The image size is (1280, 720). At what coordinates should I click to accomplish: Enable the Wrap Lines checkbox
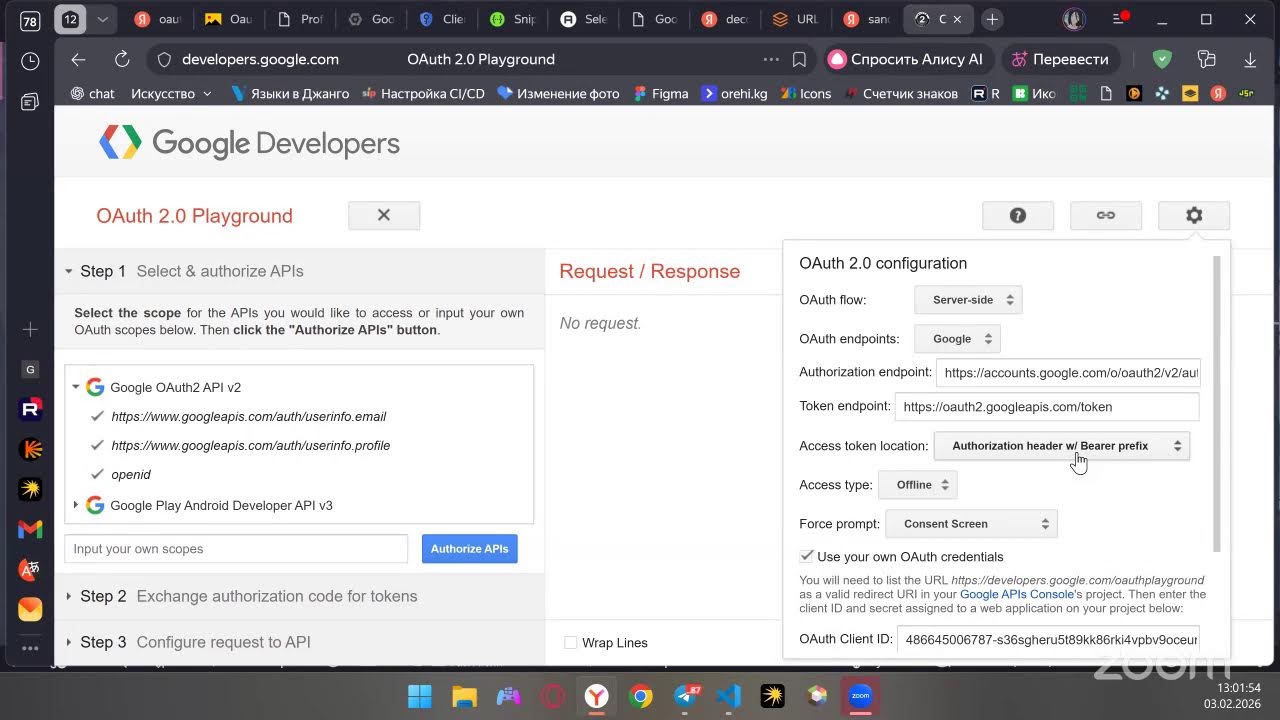coord(570,643)
